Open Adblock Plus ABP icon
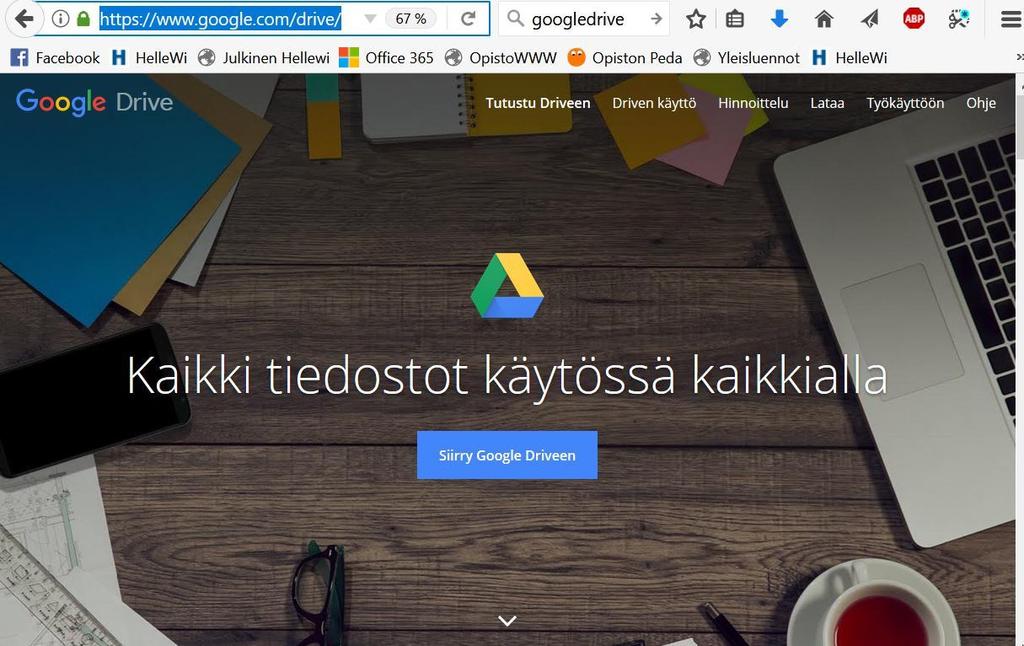Screen dimensions: 1024x646 914,19
